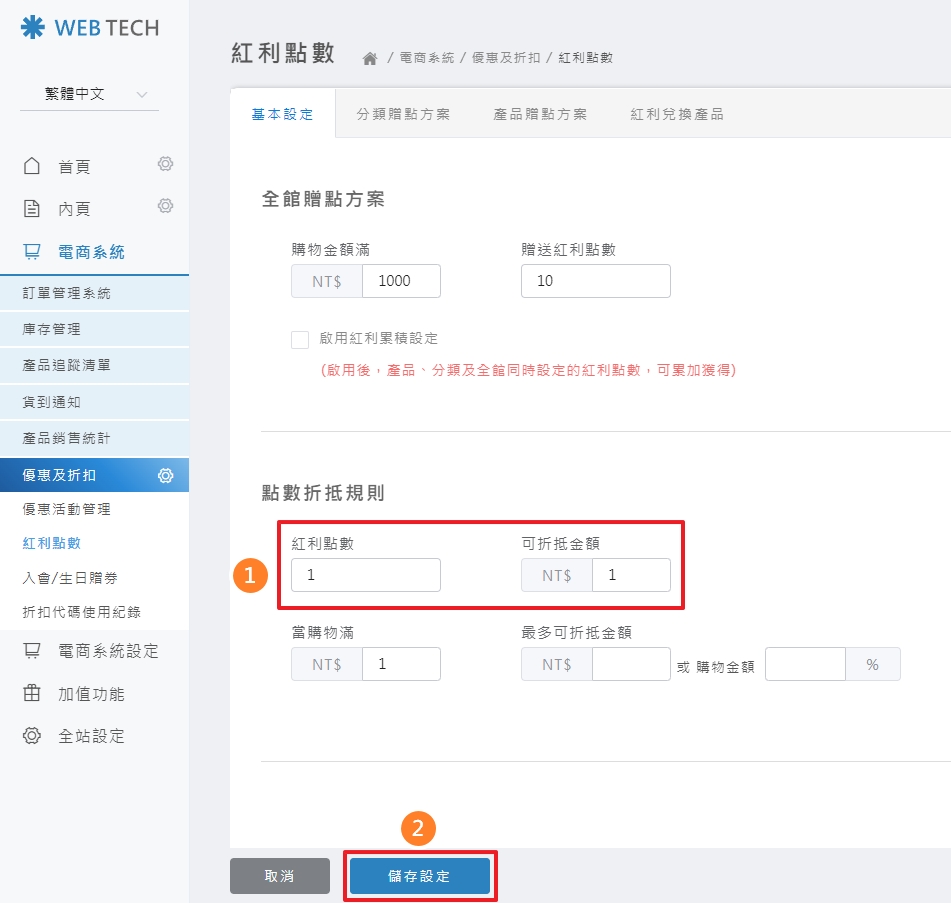Image resolution: width=951 pixels, height=903 pixels.
Task: Click the 贈送紅利點數 input field
Action: pos(595,281)
